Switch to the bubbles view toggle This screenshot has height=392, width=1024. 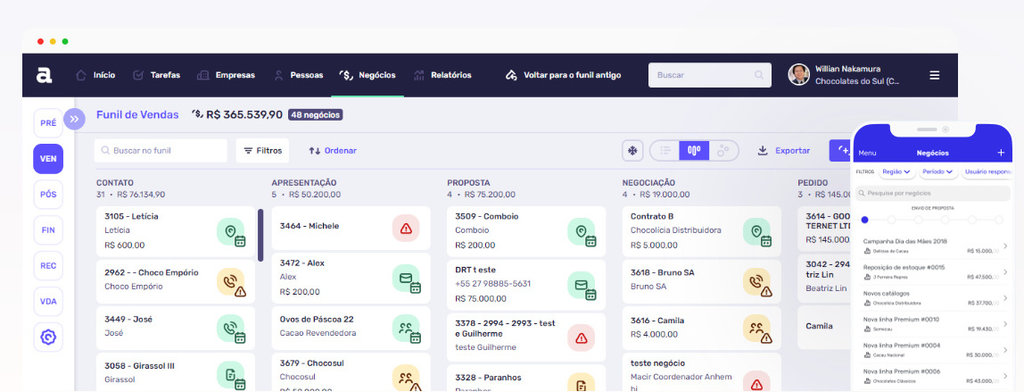pyautogui.click(x=723, y=151)
